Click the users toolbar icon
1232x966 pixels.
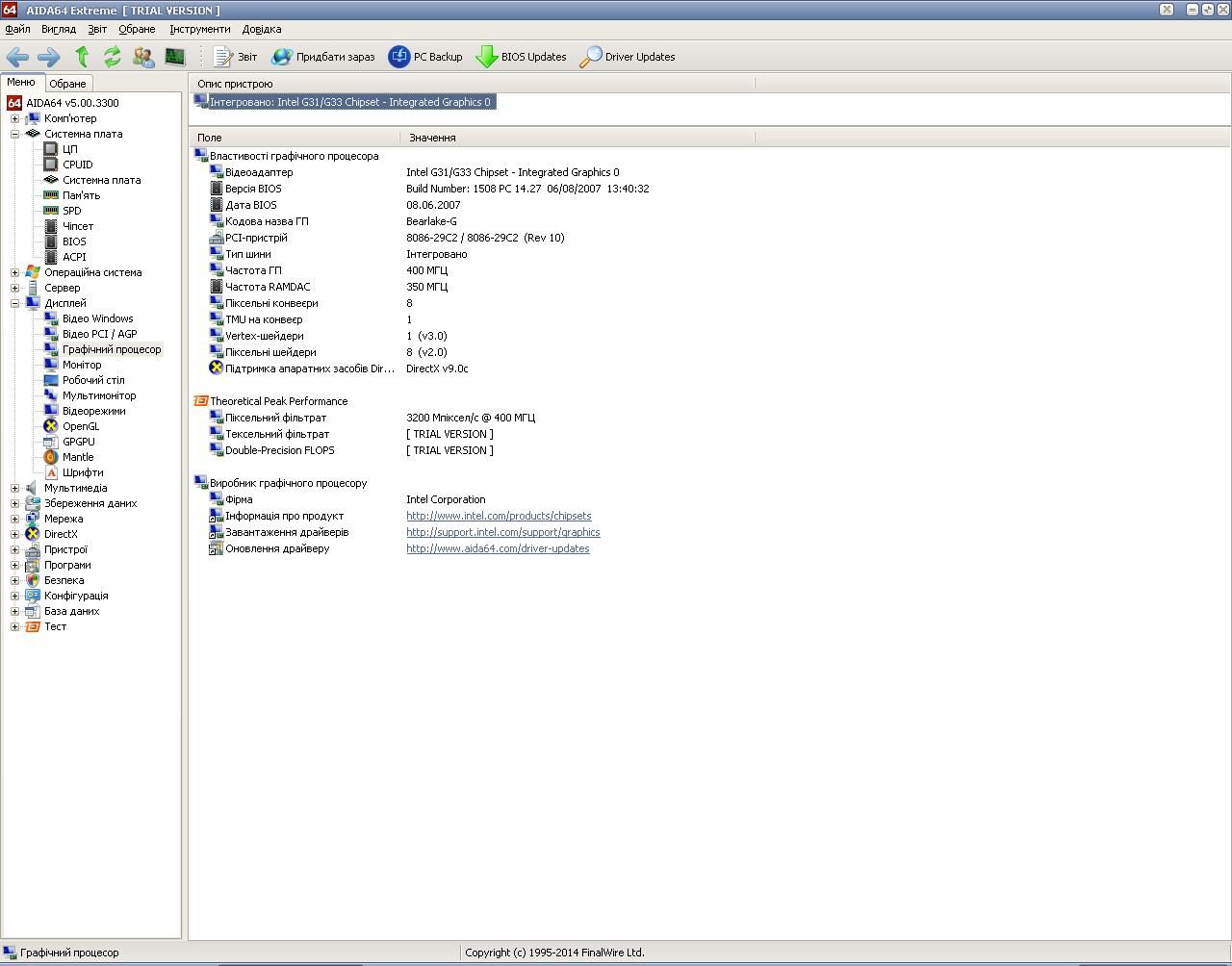(x=143, y=57)
